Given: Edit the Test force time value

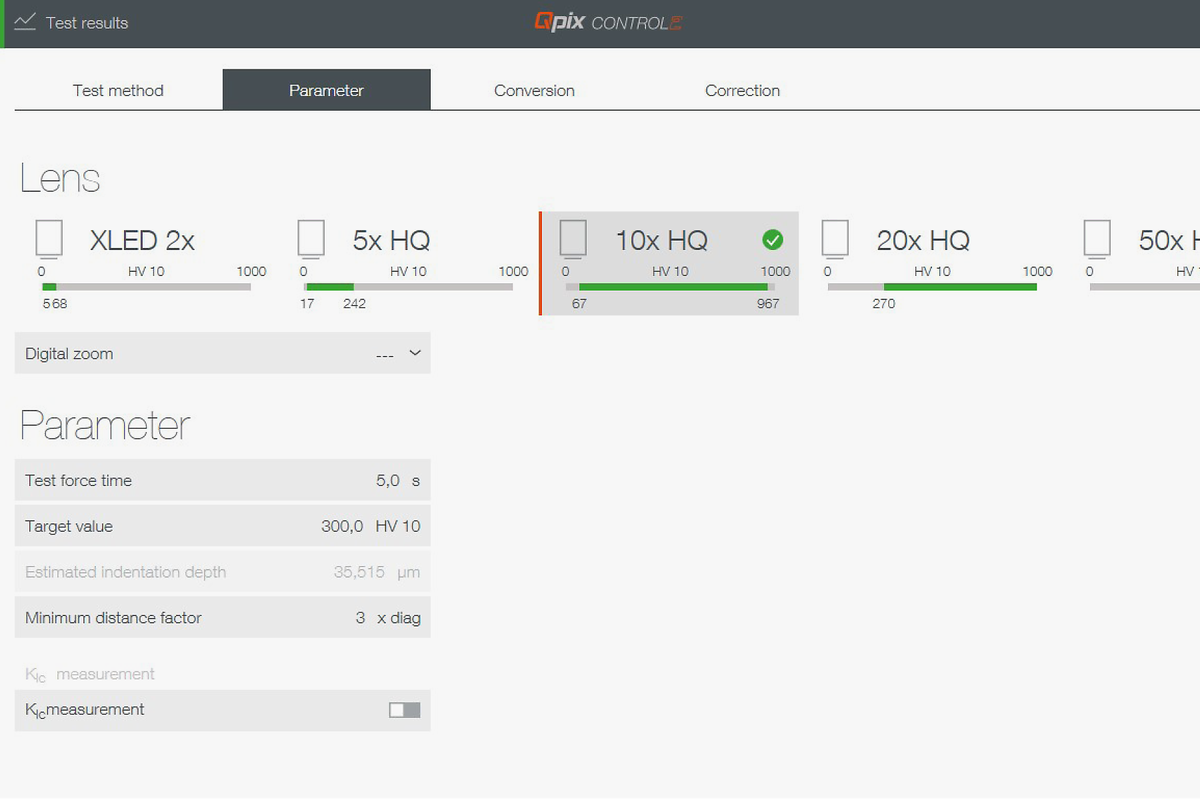Looking at the screenshot, I should tap(387, 481).
